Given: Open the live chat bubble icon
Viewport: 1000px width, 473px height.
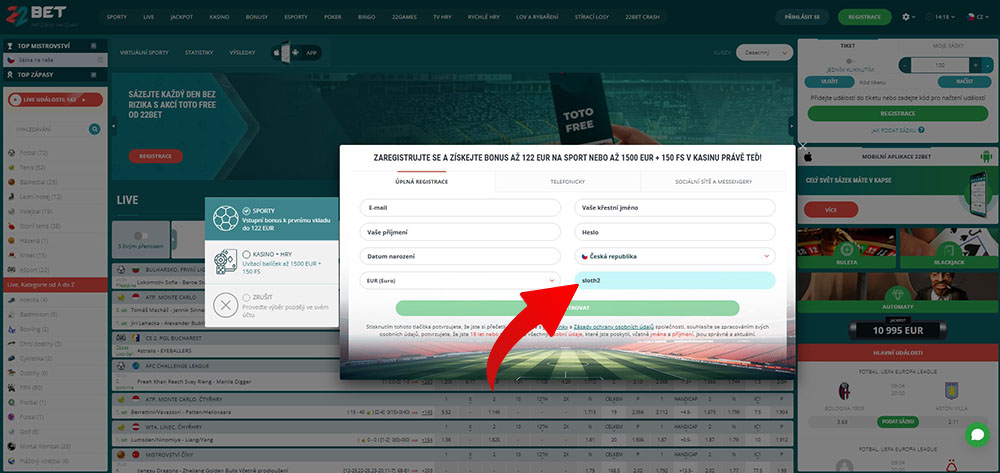Looking at the screenshot, I should (x=977, y=434).
